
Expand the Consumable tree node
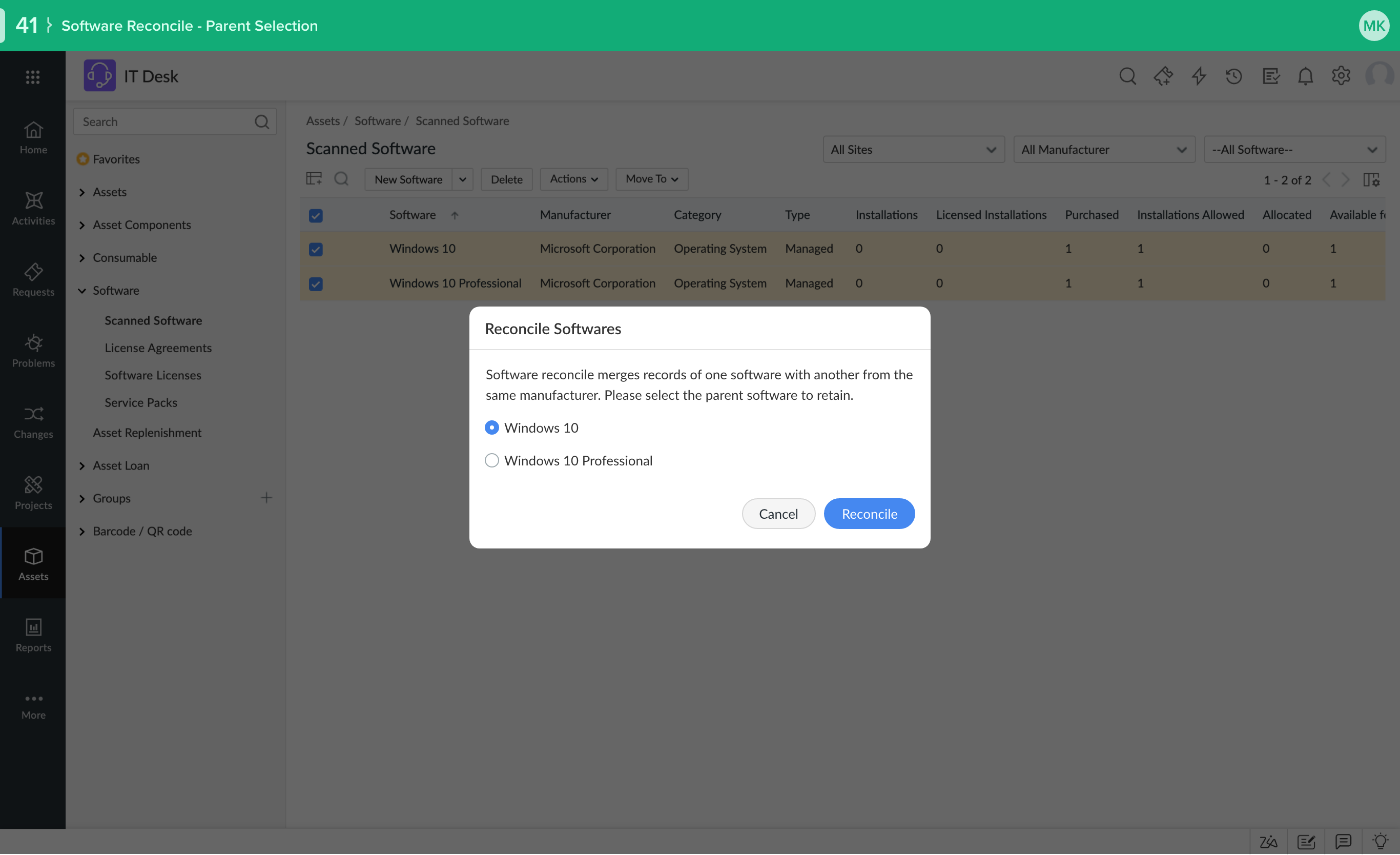(82, 258)
